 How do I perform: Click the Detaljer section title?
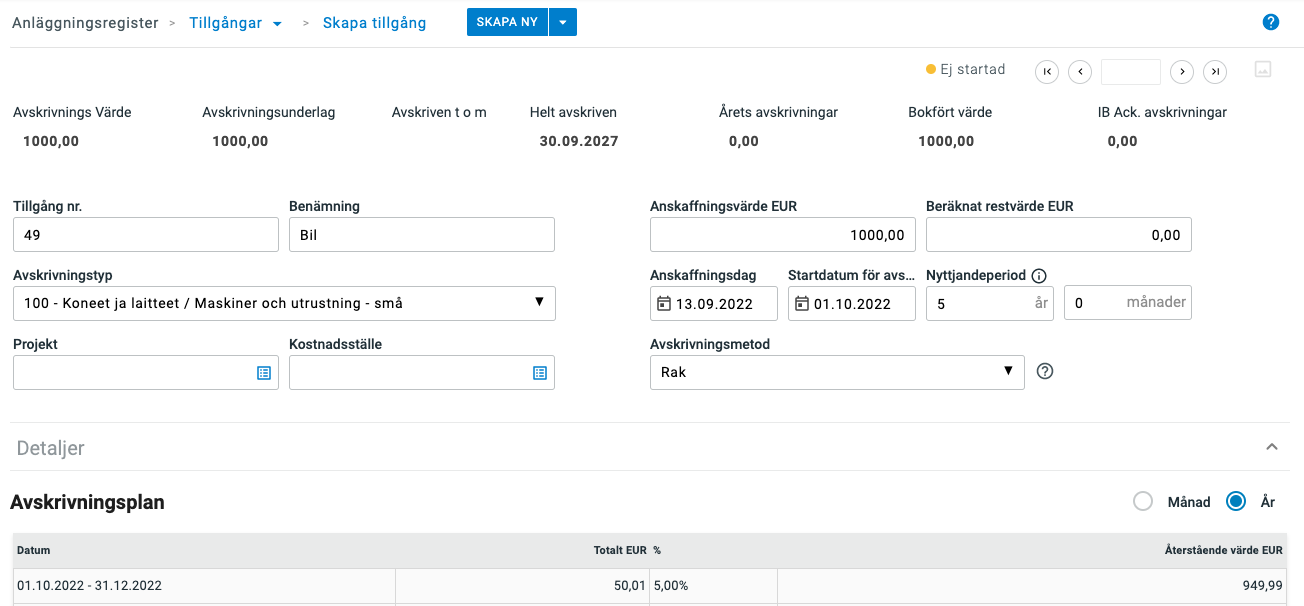[51, 448]
